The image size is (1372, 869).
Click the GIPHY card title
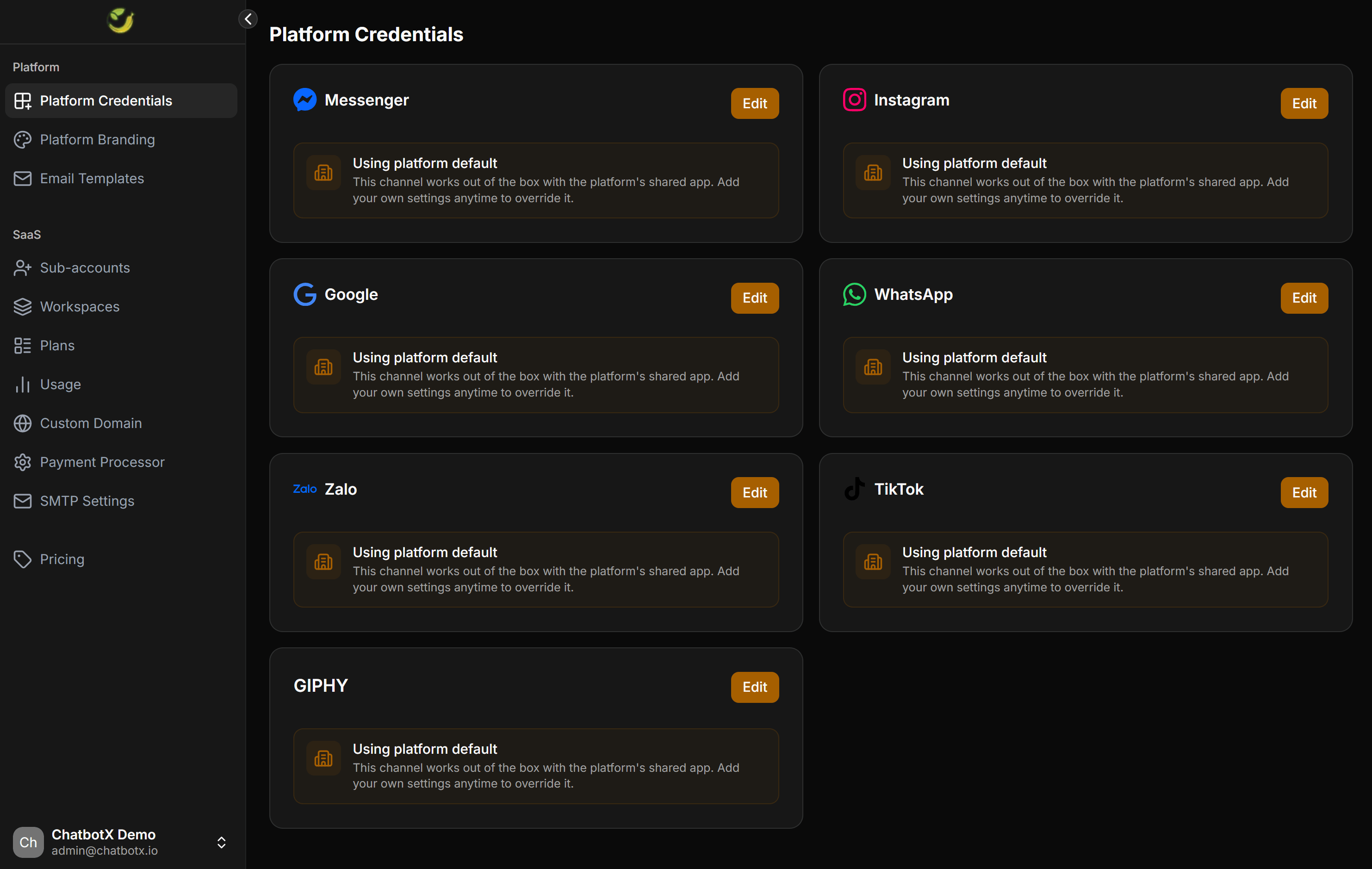[x=320, y=685]
